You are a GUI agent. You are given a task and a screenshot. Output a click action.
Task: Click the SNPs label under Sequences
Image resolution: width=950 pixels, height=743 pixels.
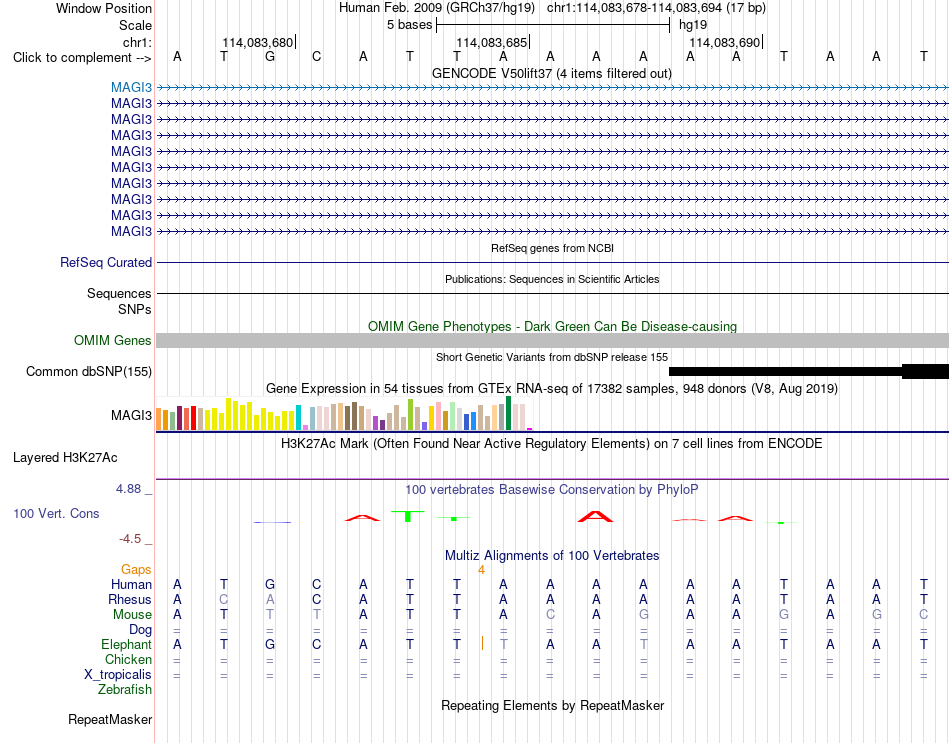point(135,310)
